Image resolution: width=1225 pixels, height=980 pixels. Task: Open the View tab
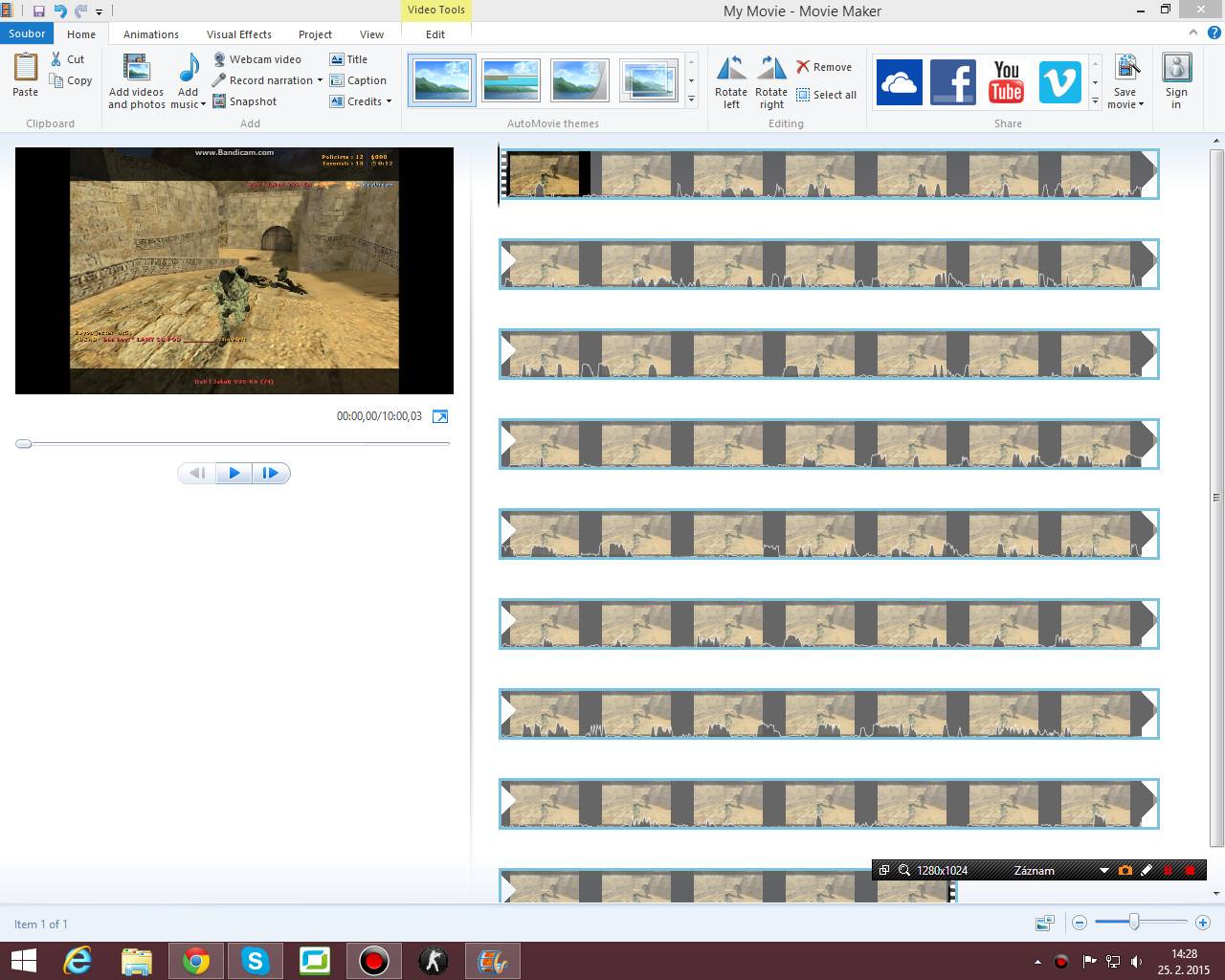coord(371,33)
